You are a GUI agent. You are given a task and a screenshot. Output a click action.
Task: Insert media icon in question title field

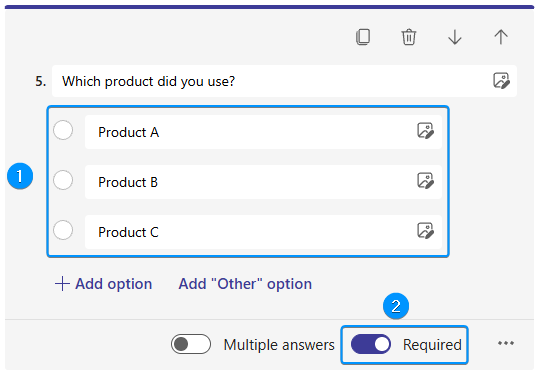[501, 81]
